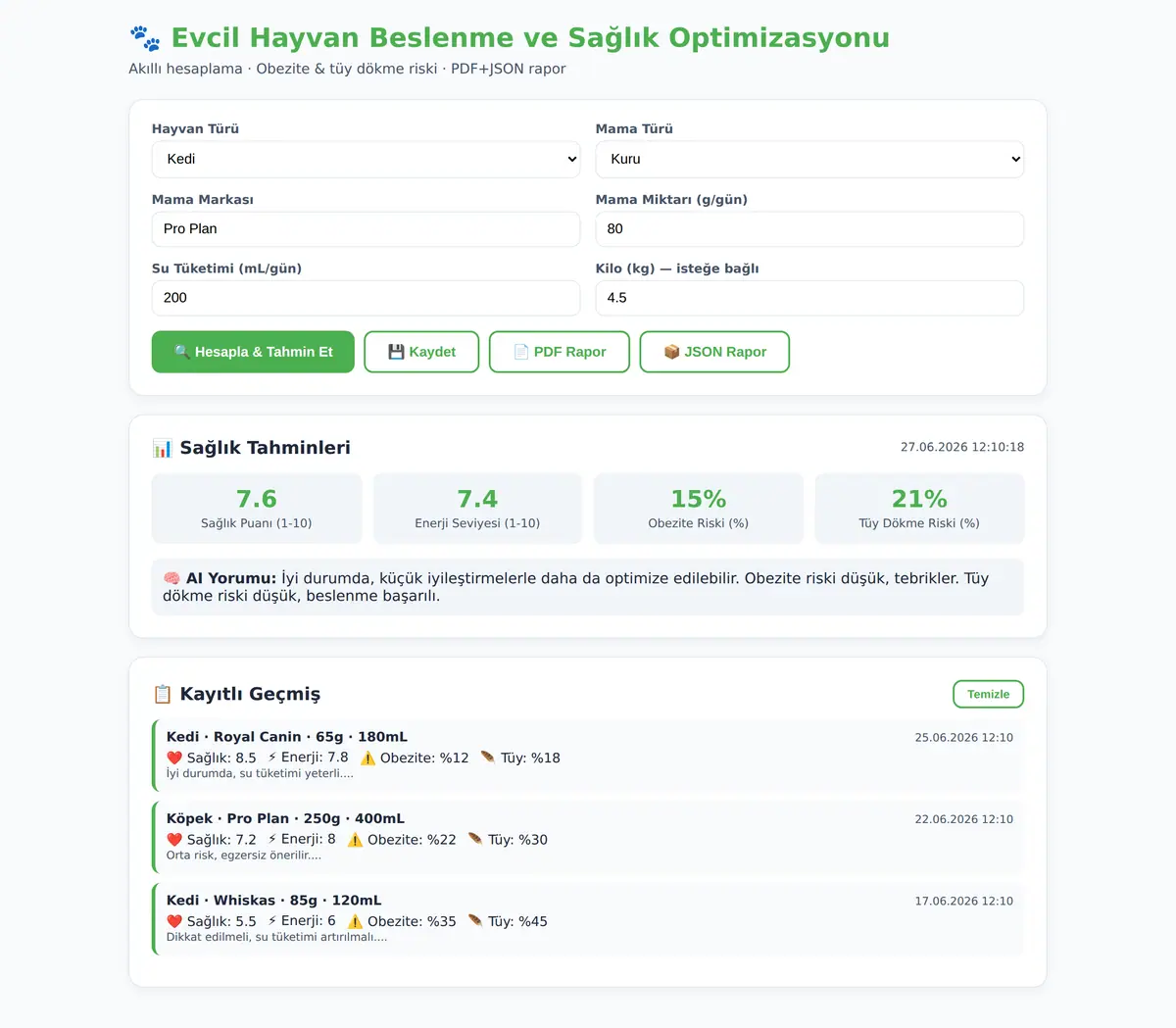
Task: Click the paw print icon in the title
Action: [145, 38]
